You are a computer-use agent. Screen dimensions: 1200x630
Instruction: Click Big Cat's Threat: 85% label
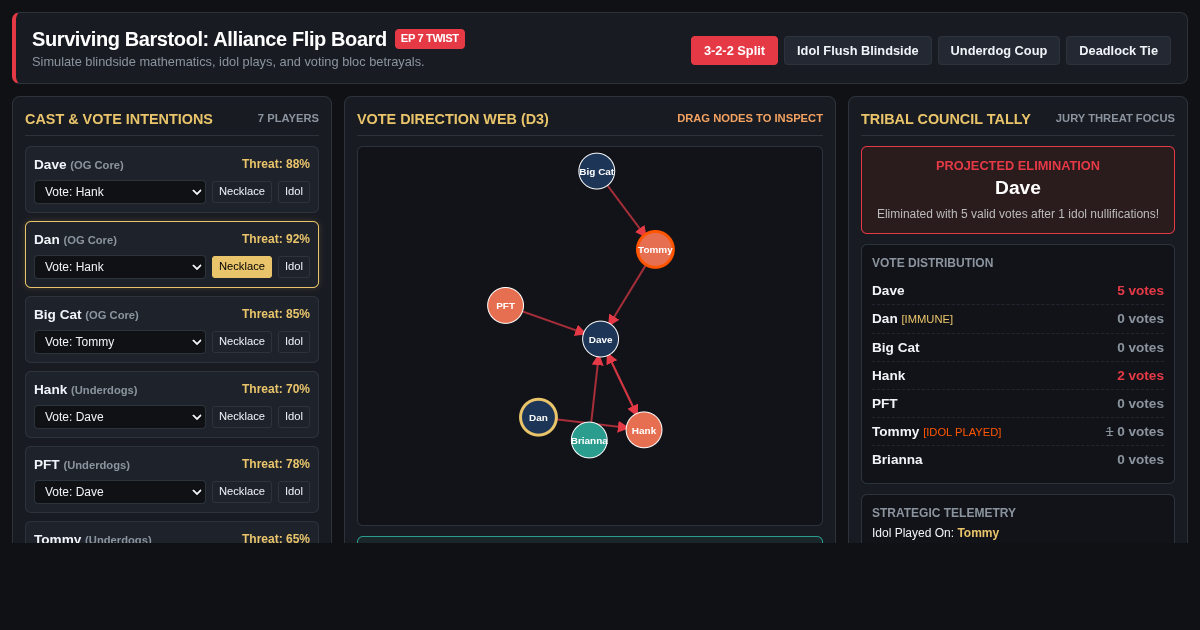pyautogui.click(x=276, y=314)
